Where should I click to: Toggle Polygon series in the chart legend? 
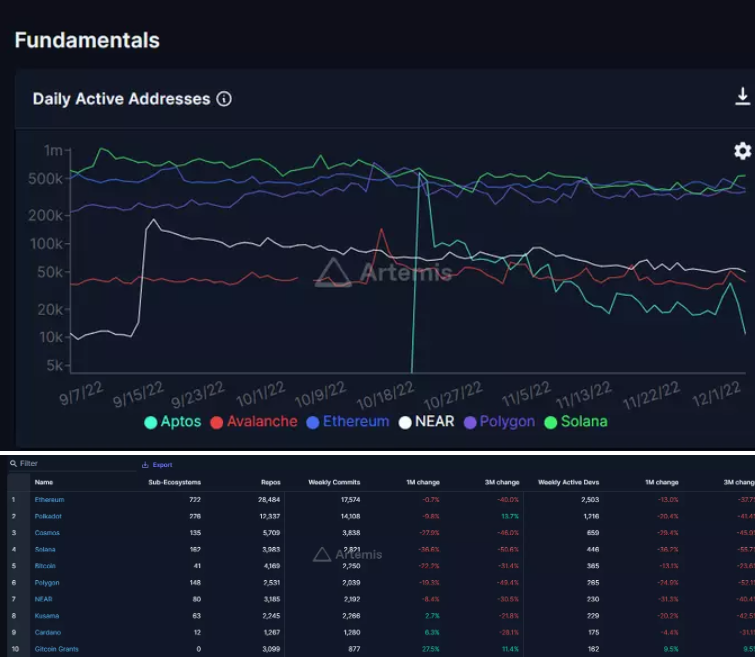coord(499,421)
